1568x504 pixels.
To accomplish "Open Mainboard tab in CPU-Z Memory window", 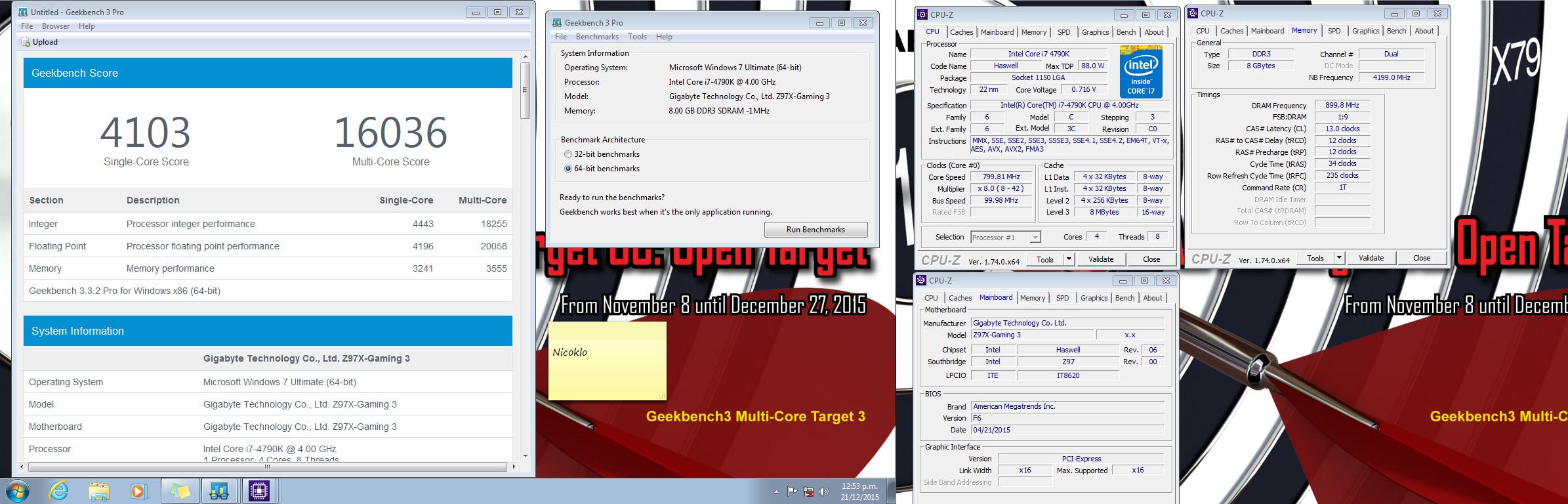I will (1268, 31).
